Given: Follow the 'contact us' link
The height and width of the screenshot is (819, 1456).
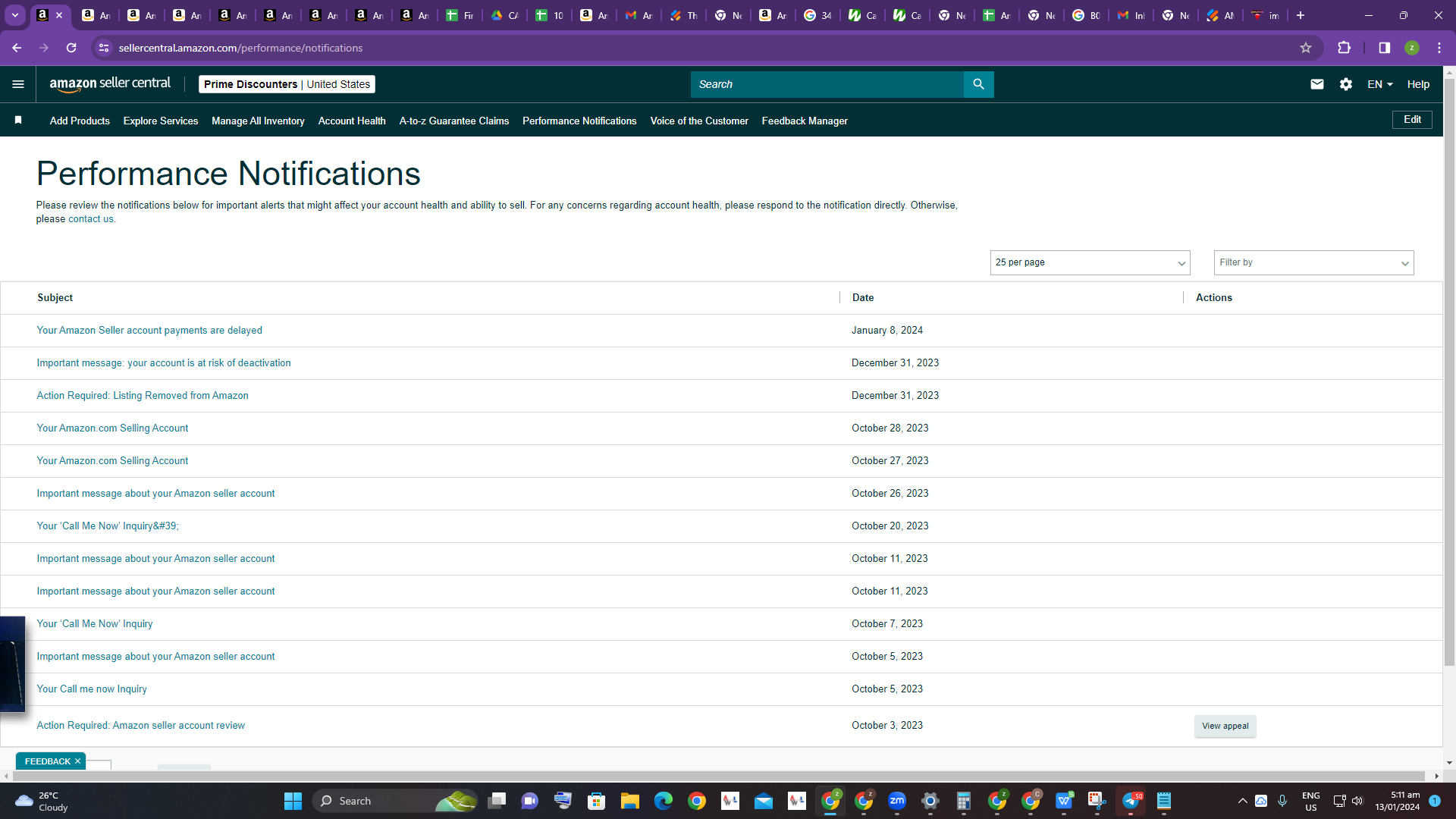Looking at the screenshot, I should (91, 219).
